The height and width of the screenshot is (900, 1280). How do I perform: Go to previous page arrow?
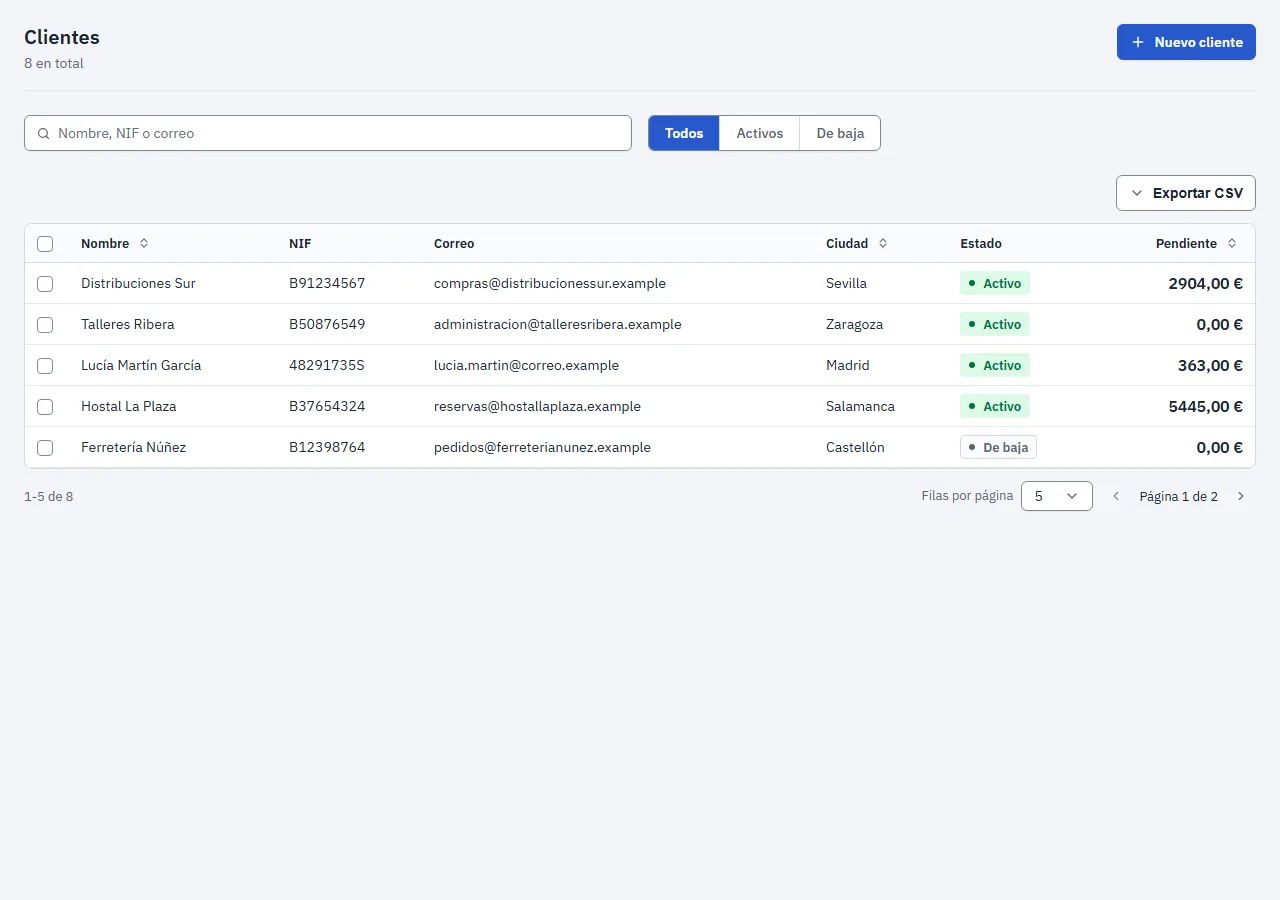[x=1116, y=496]
